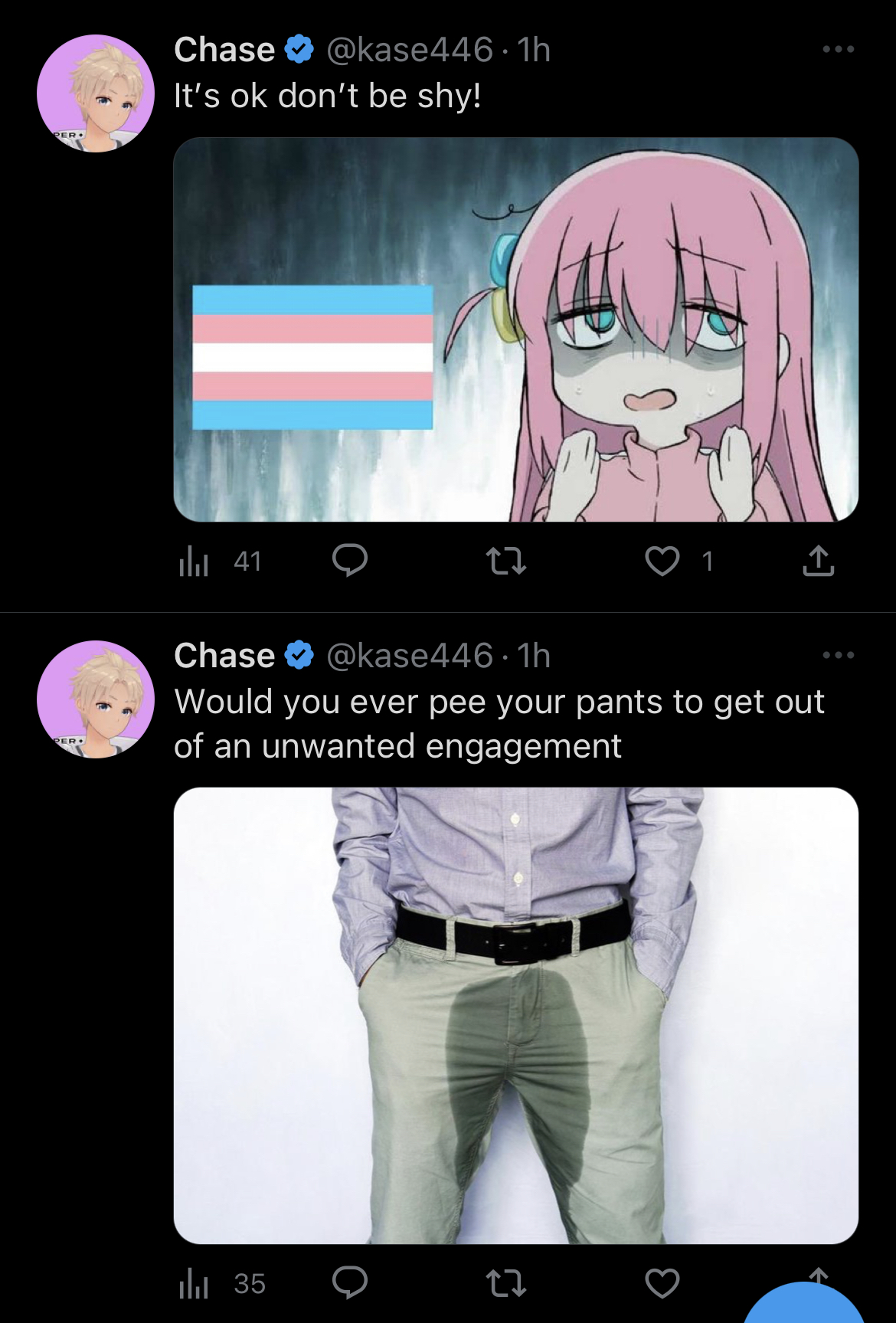Open the wet pants photo
This screenshot has height=1323, width=896.
pos(516,1015)
